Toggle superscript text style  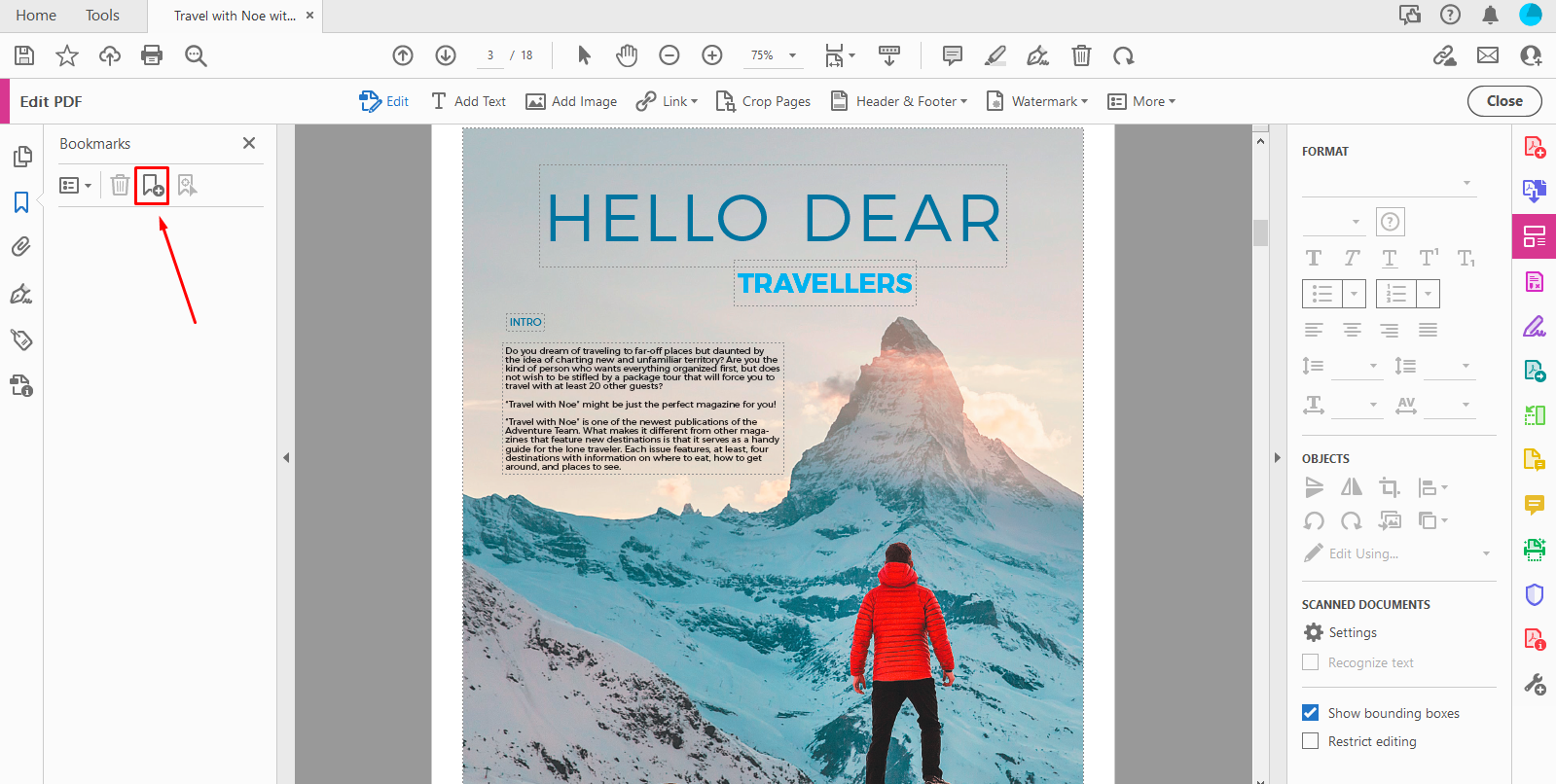(x=1429, y=258)
